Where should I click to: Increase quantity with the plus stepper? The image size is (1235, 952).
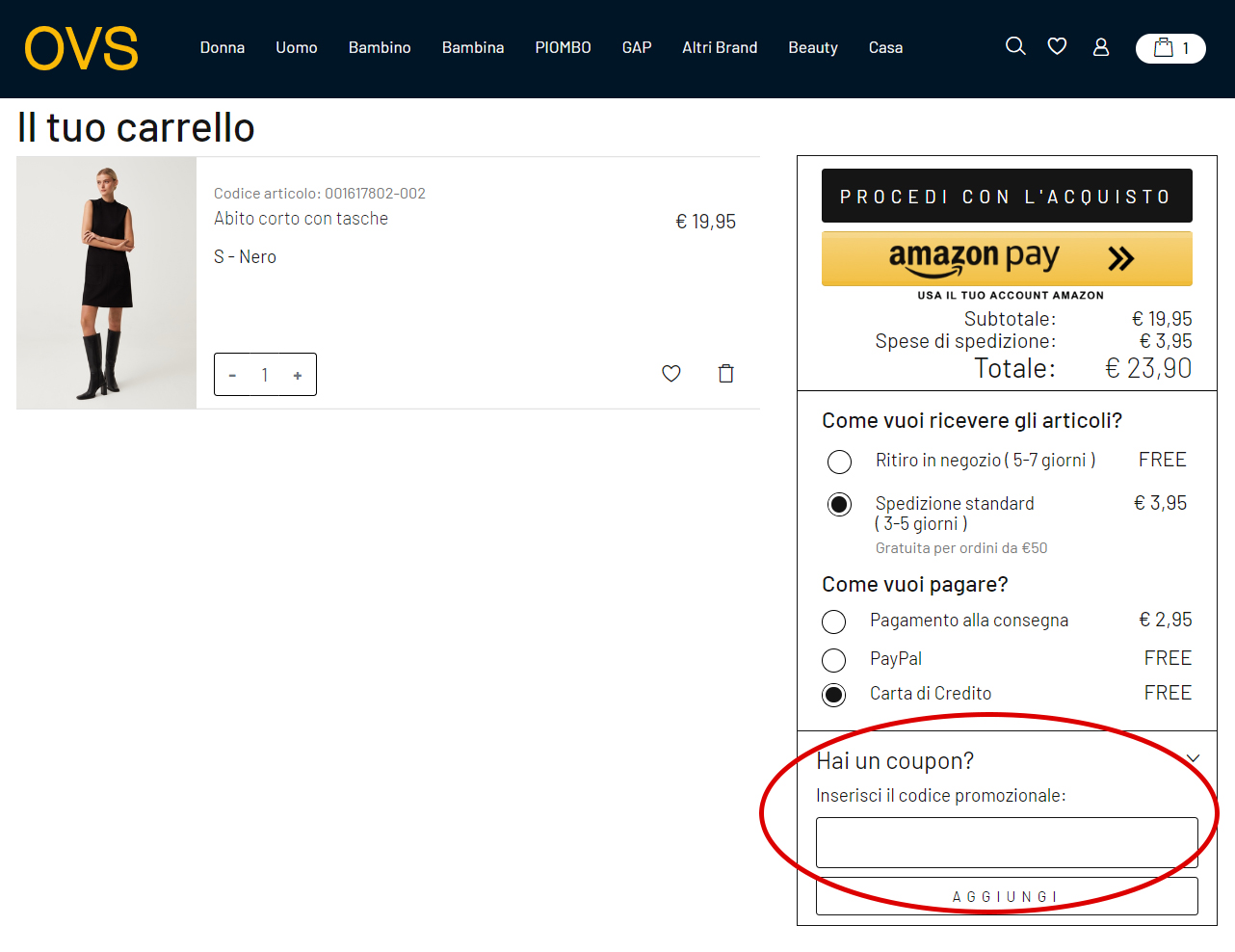click(298, 374)
